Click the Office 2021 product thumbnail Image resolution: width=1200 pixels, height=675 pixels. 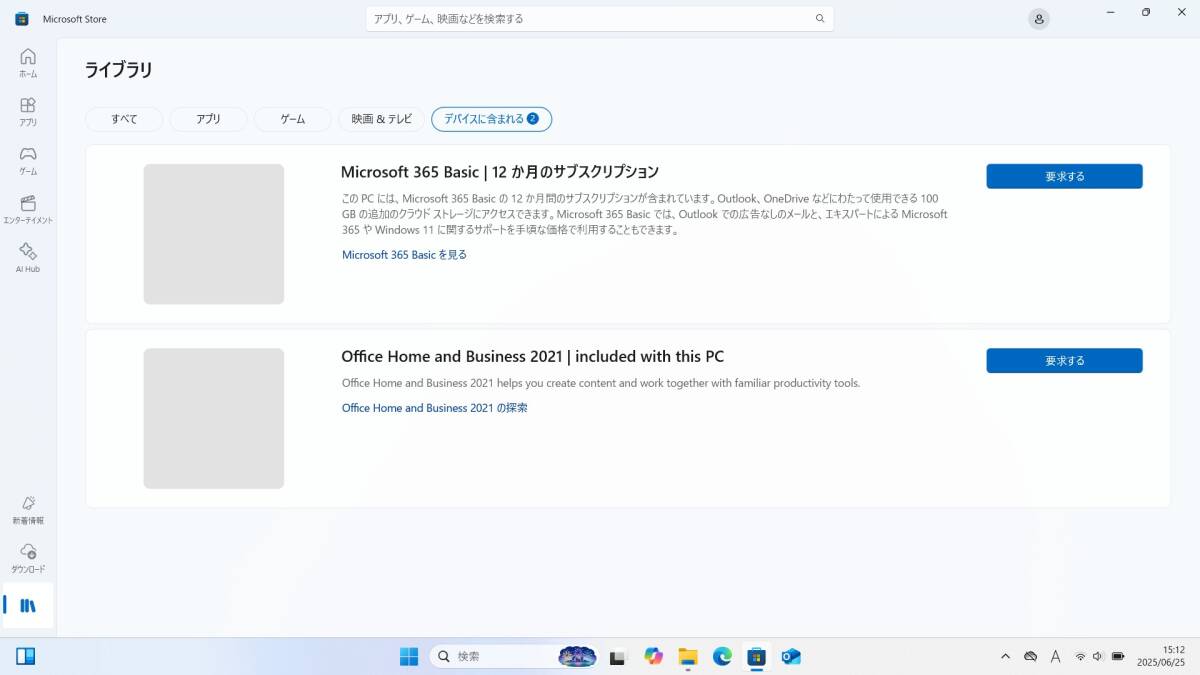213,418
